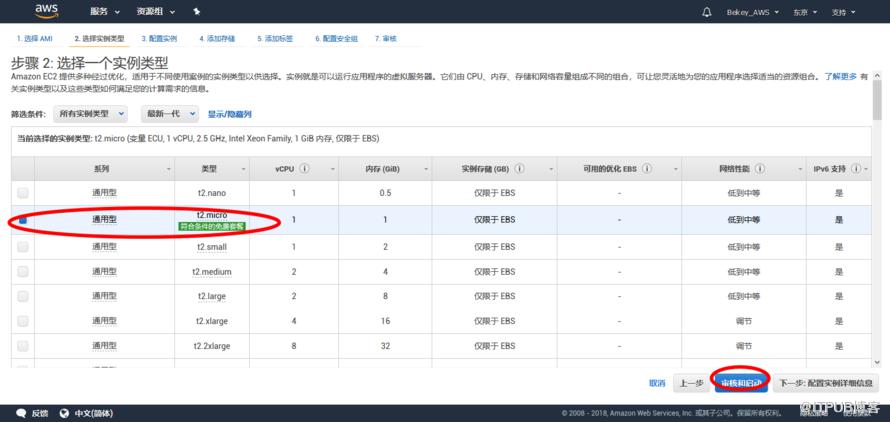Go to step 3. 配置实例 tab
890x422 pixels.
pyautogui.click(x=159, y=39)
